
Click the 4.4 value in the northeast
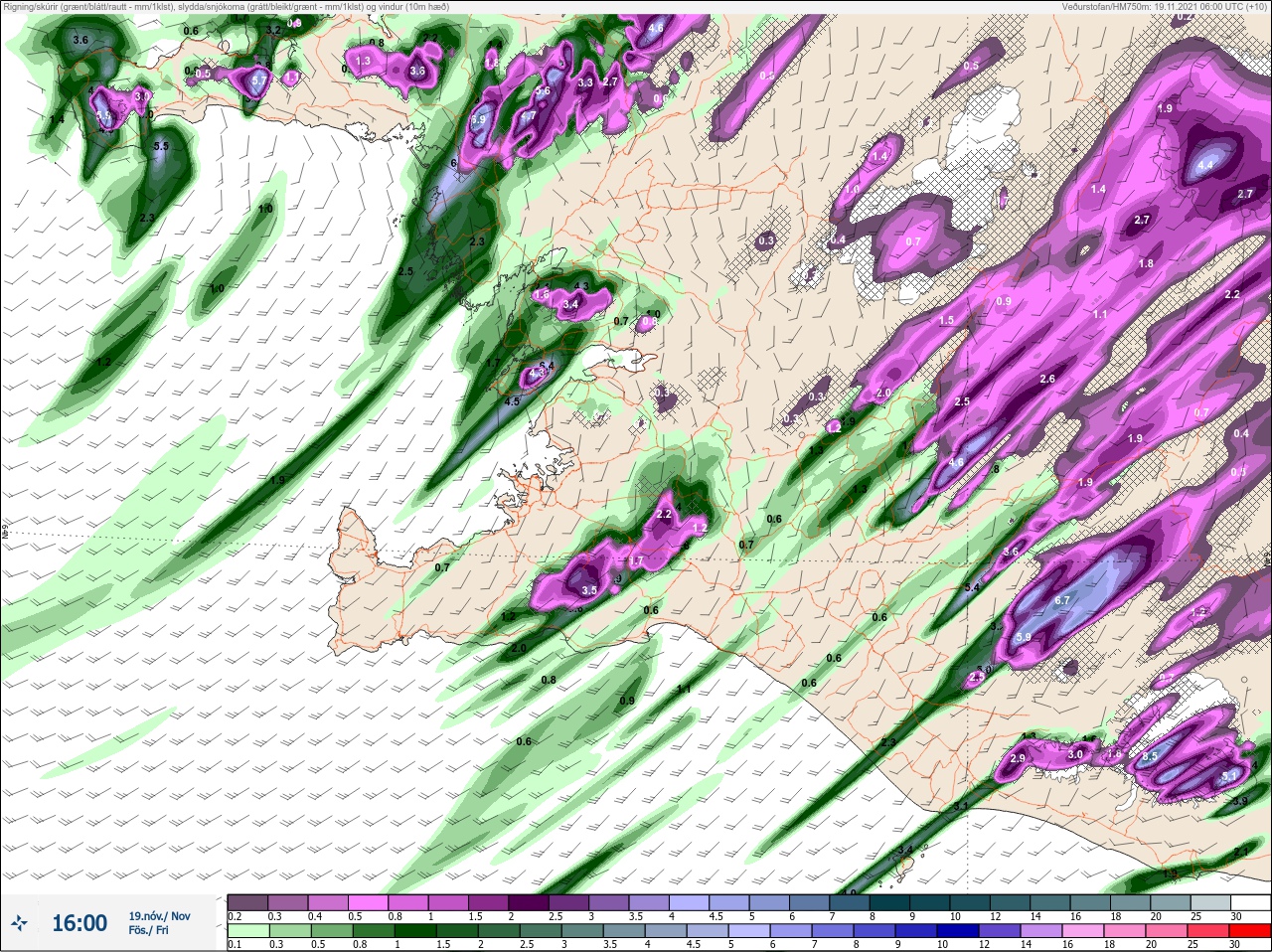[1206, 165]
